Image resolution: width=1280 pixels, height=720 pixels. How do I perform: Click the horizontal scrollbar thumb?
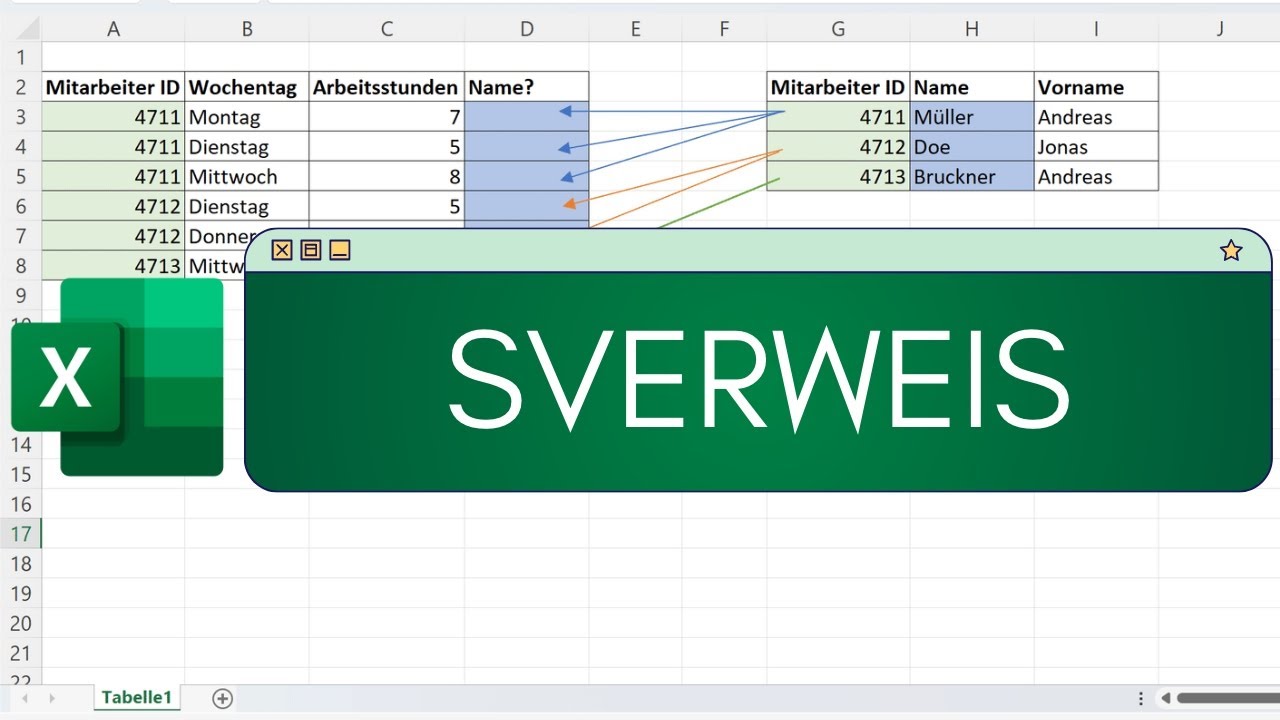pos(1229,698)
